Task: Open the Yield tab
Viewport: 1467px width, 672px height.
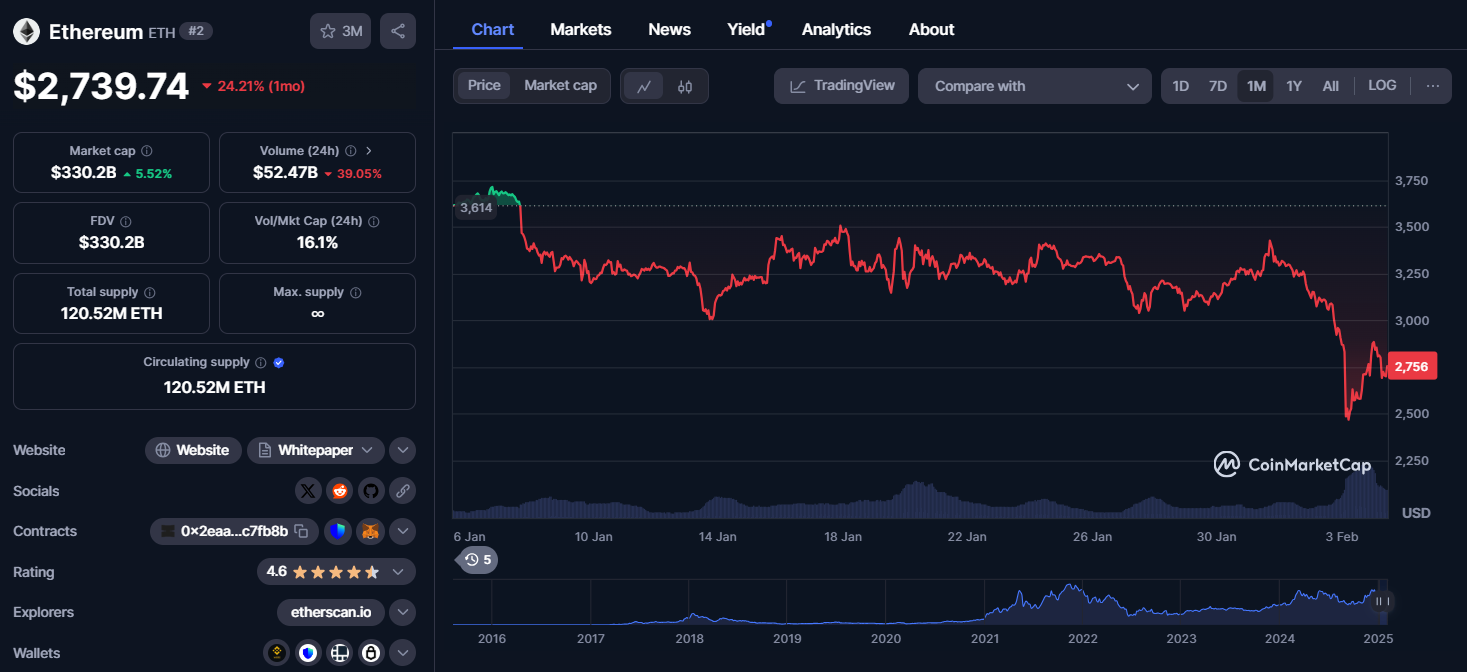Action: [x=747, y=29]
